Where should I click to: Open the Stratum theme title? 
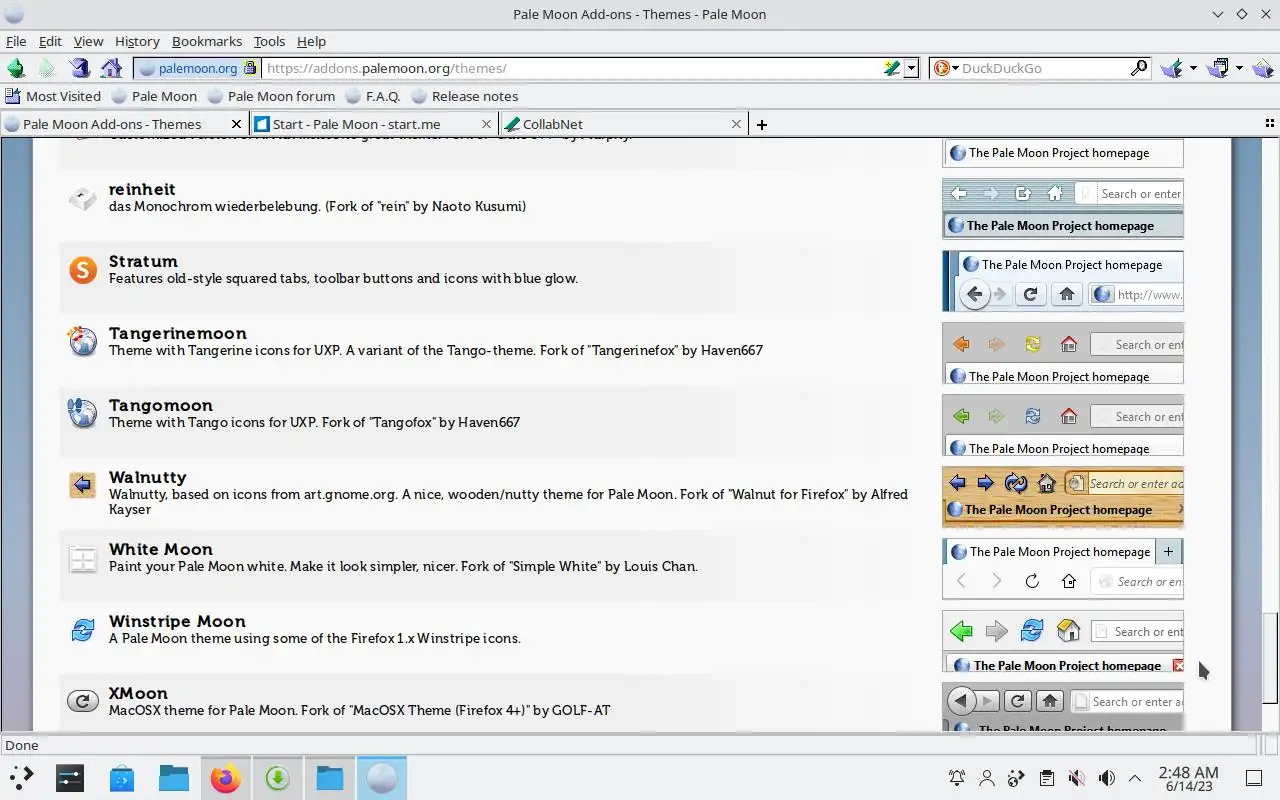pyautogui.click(x=143, y=261)
